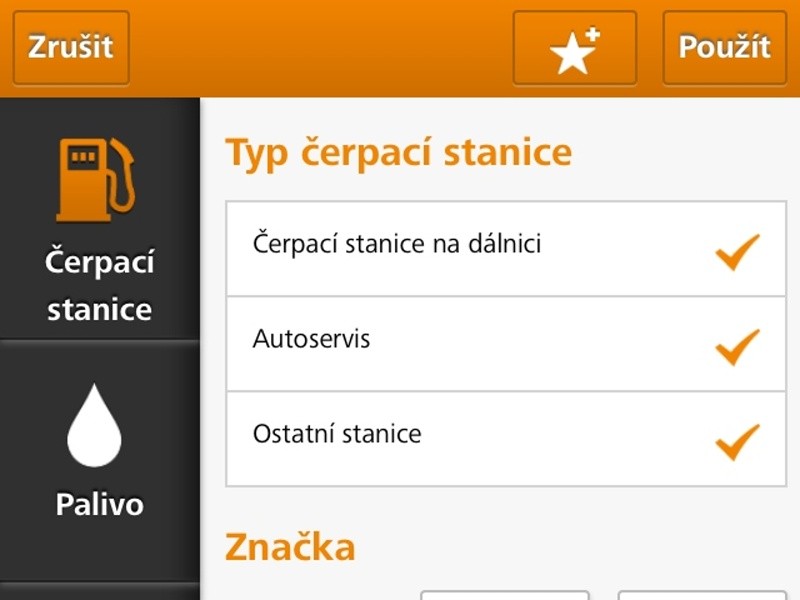800x600 pixels.
Task: Open the Čerpací stanice sidebar label
Action: point(99,286)
